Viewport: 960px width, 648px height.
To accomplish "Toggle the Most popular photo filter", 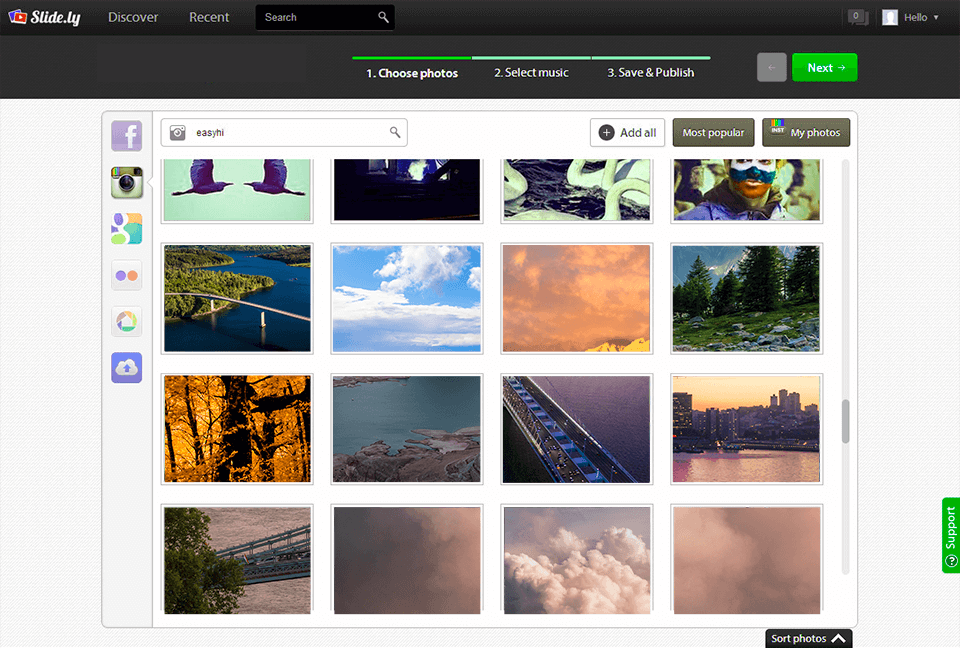I will pyautogui.click(x=713, y=132).
